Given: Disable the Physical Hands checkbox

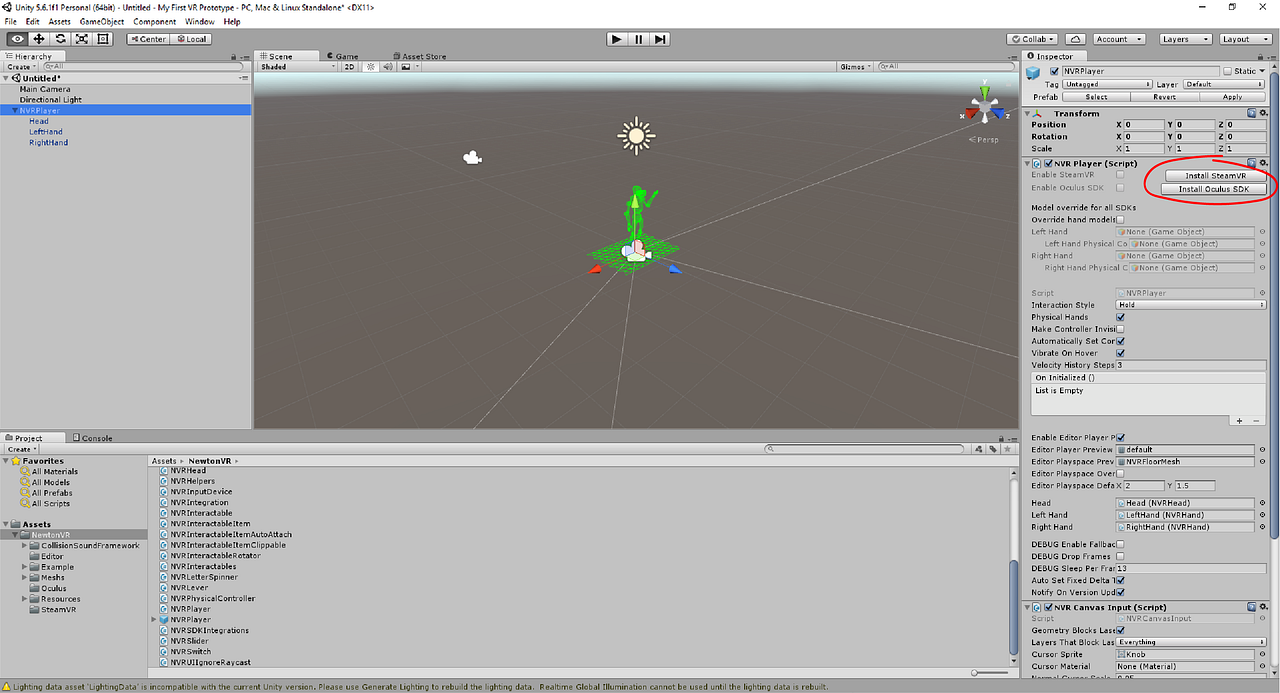Looking at the screenshot, I should pos(1120,317).
